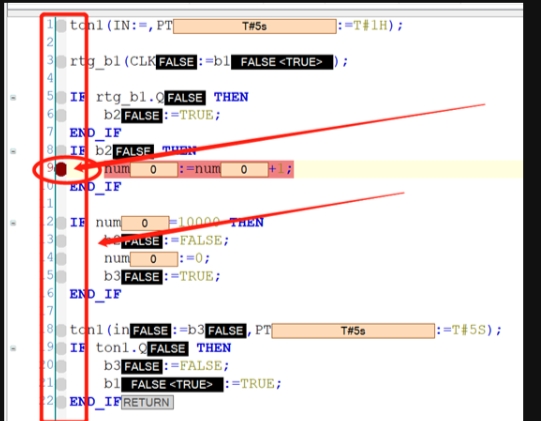Collapse the IF b2 THEN block

13,151
